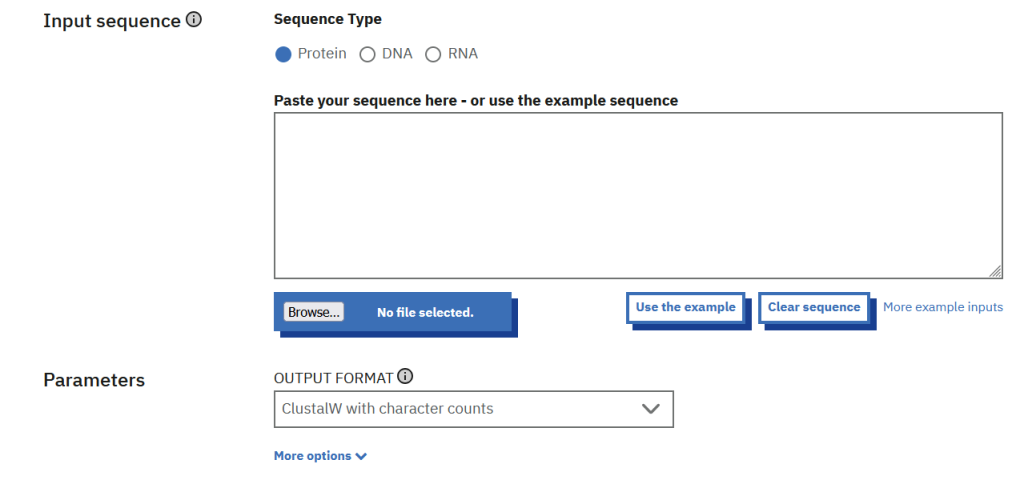Screen dimensions: 1024x484
Task: Select the Protein sequence type
Action: (x=283, y=54)
